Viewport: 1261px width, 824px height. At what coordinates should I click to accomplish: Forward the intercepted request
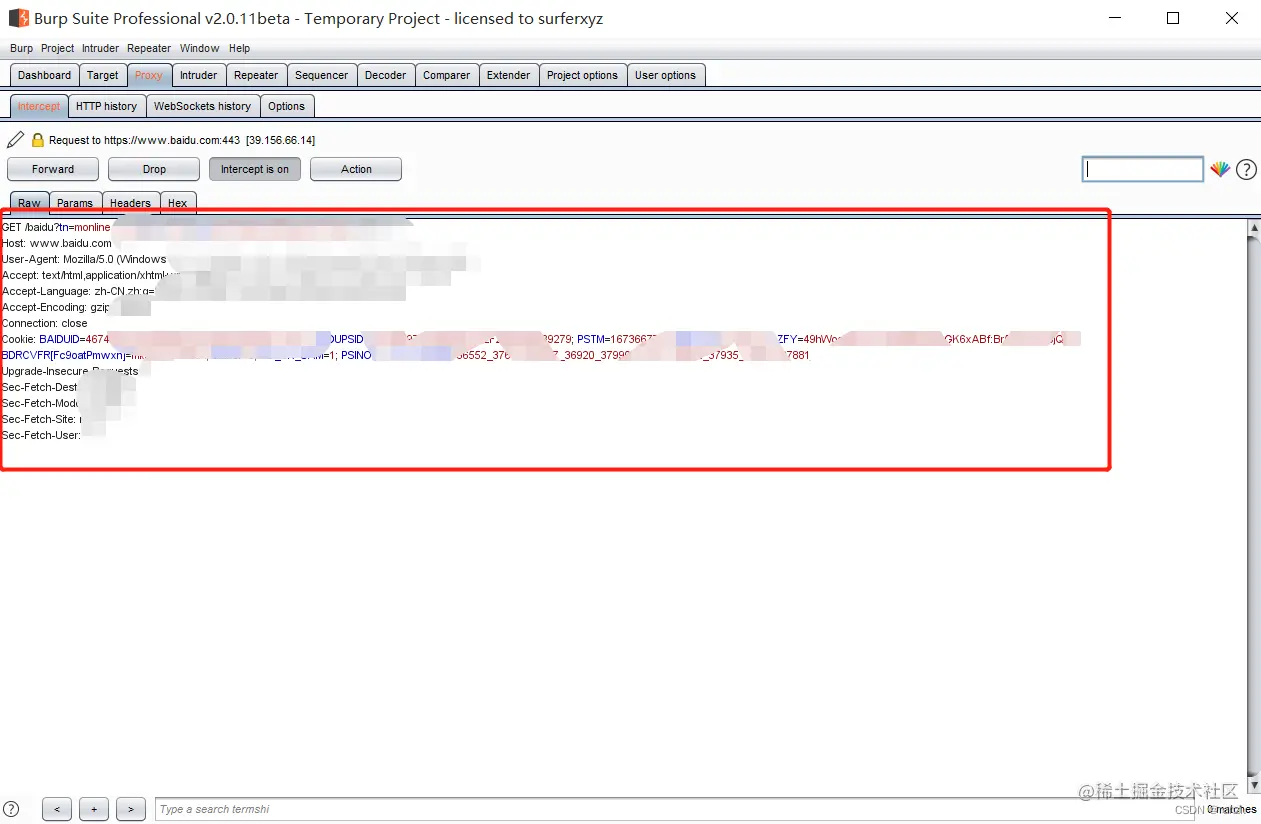point(53,169)
